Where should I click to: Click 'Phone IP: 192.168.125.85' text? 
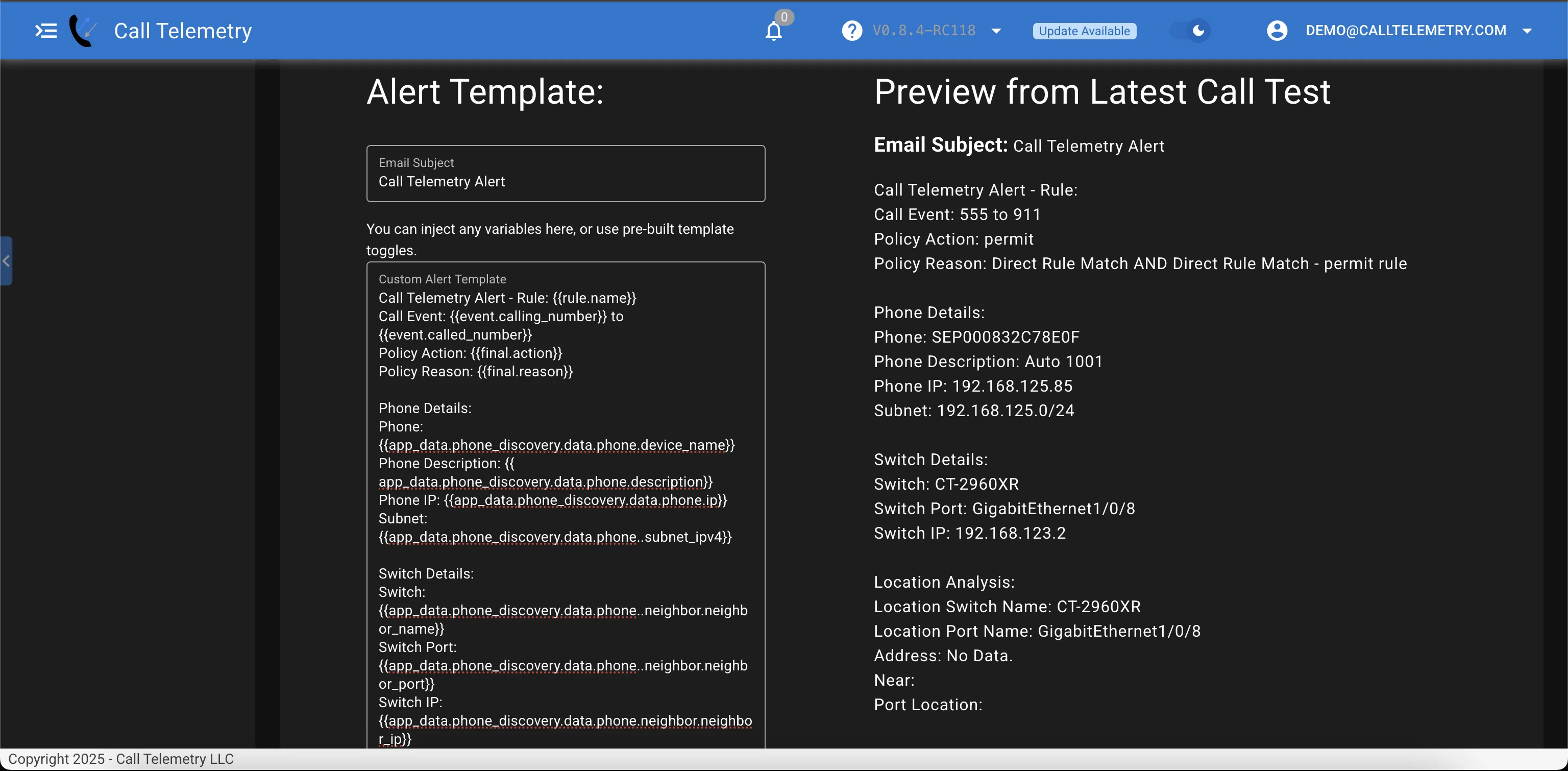pyautogui.click(x=973, y=386)
